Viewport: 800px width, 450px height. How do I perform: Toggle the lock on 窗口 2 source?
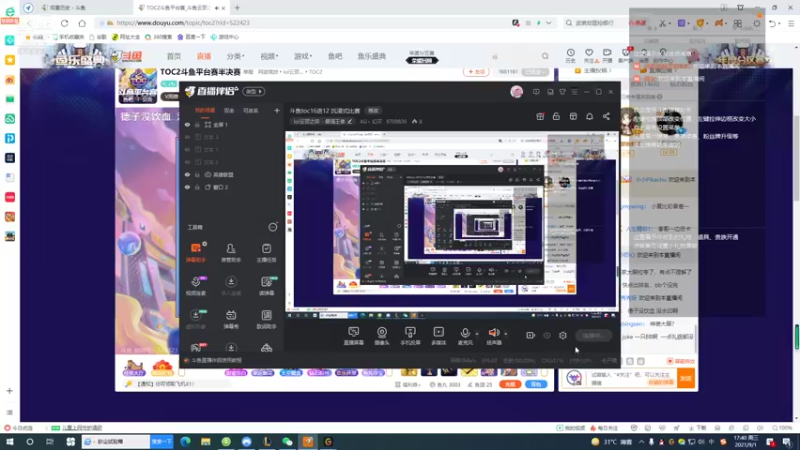(x=197, y=187)
